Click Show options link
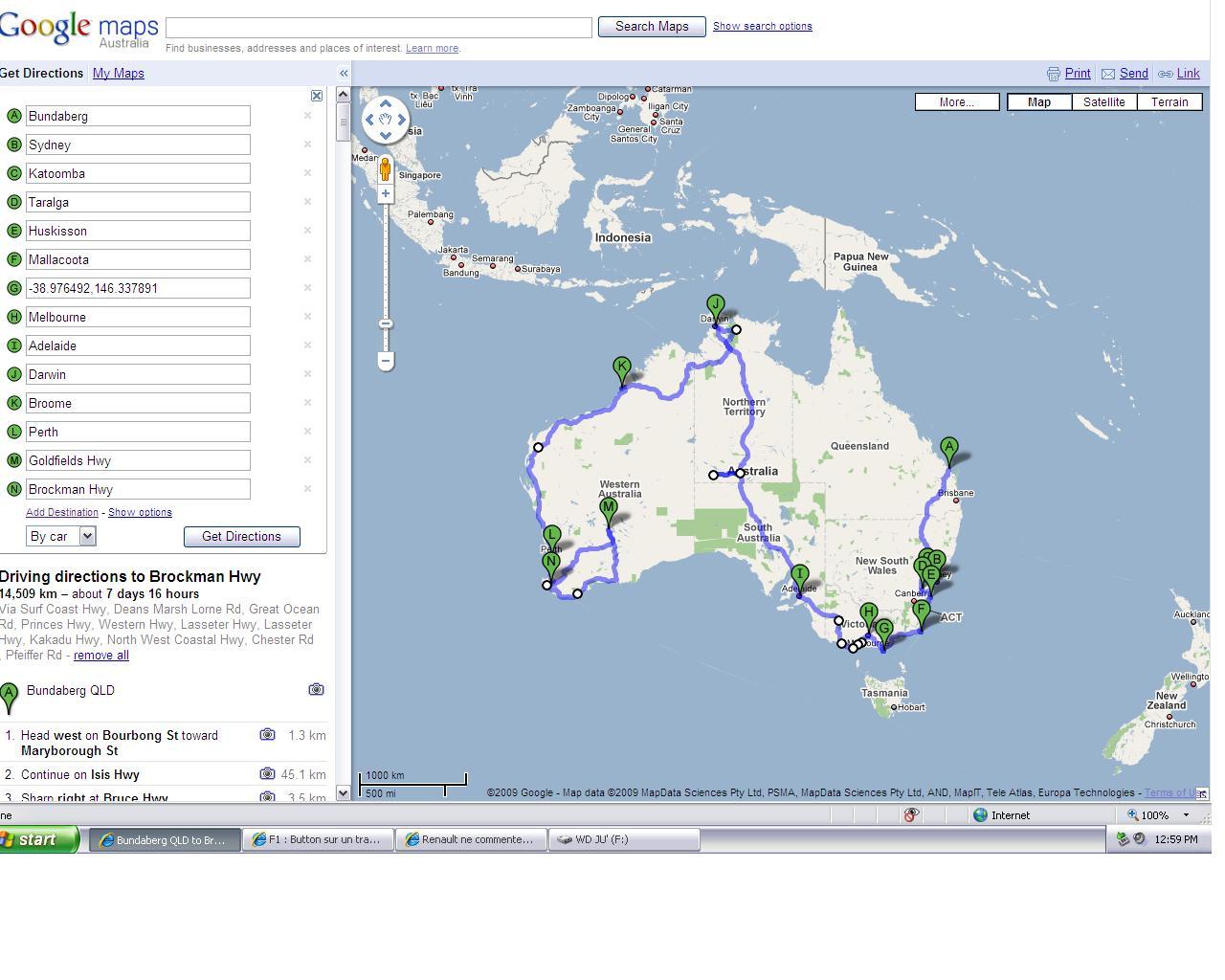This screenshot has height=980, width=1225. (140, 512)
